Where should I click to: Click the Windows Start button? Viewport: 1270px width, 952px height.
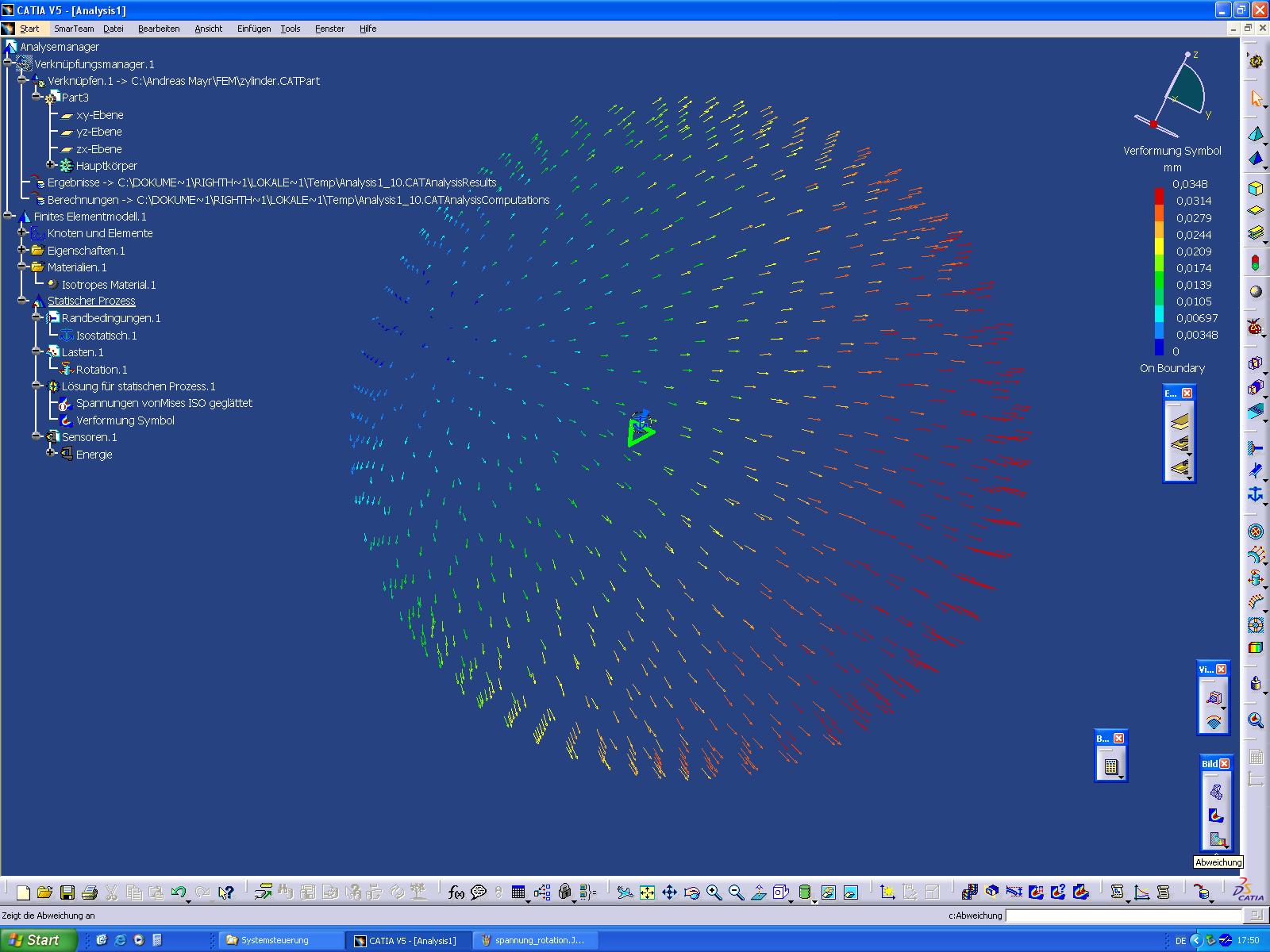[39, 940]
